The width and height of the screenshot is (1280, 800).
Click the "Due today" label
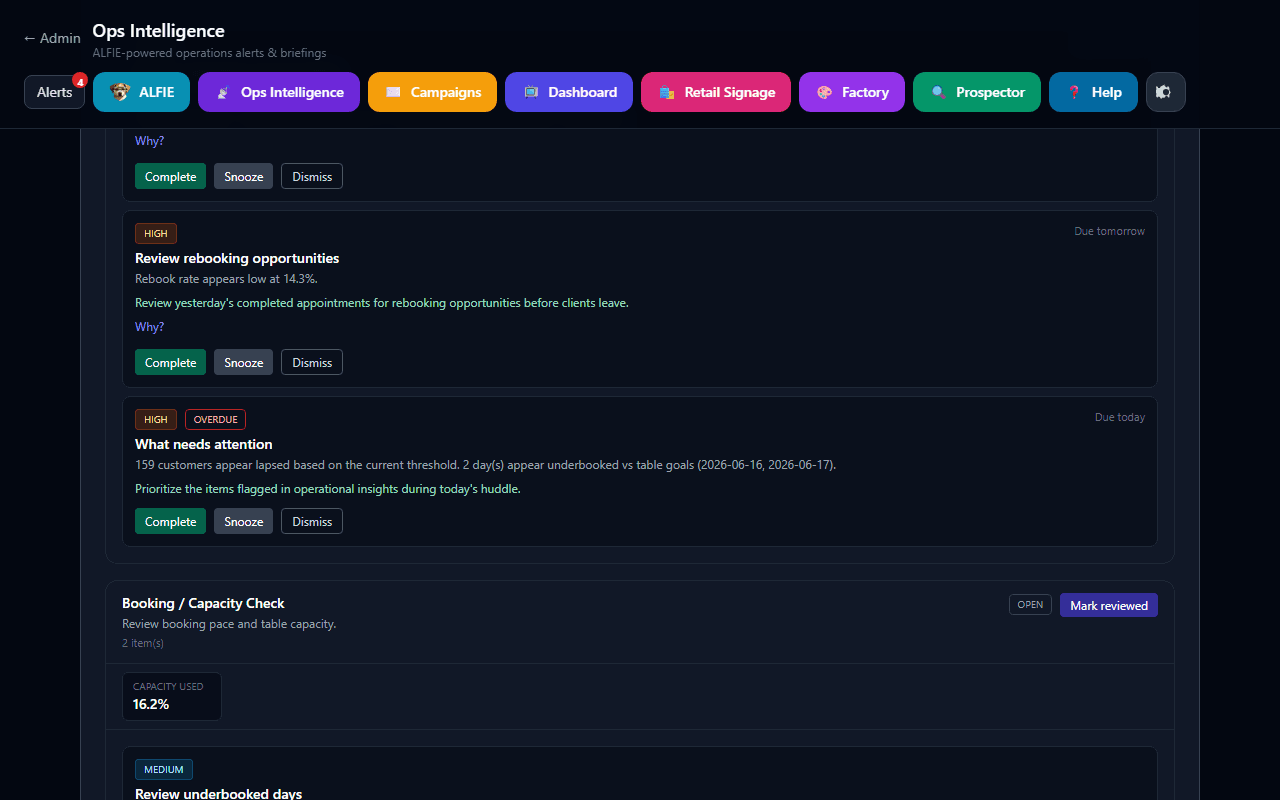(x=1120, y=417)
